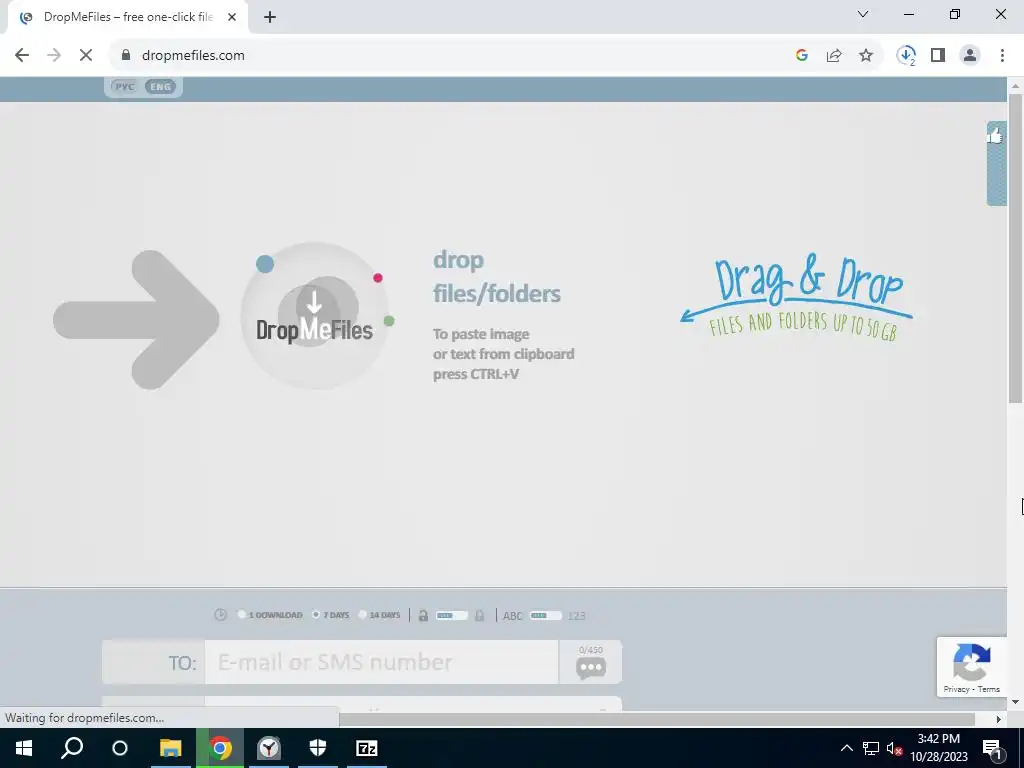
Task: Open the message bubble comment icon
Action: click(x=591, y=667)
